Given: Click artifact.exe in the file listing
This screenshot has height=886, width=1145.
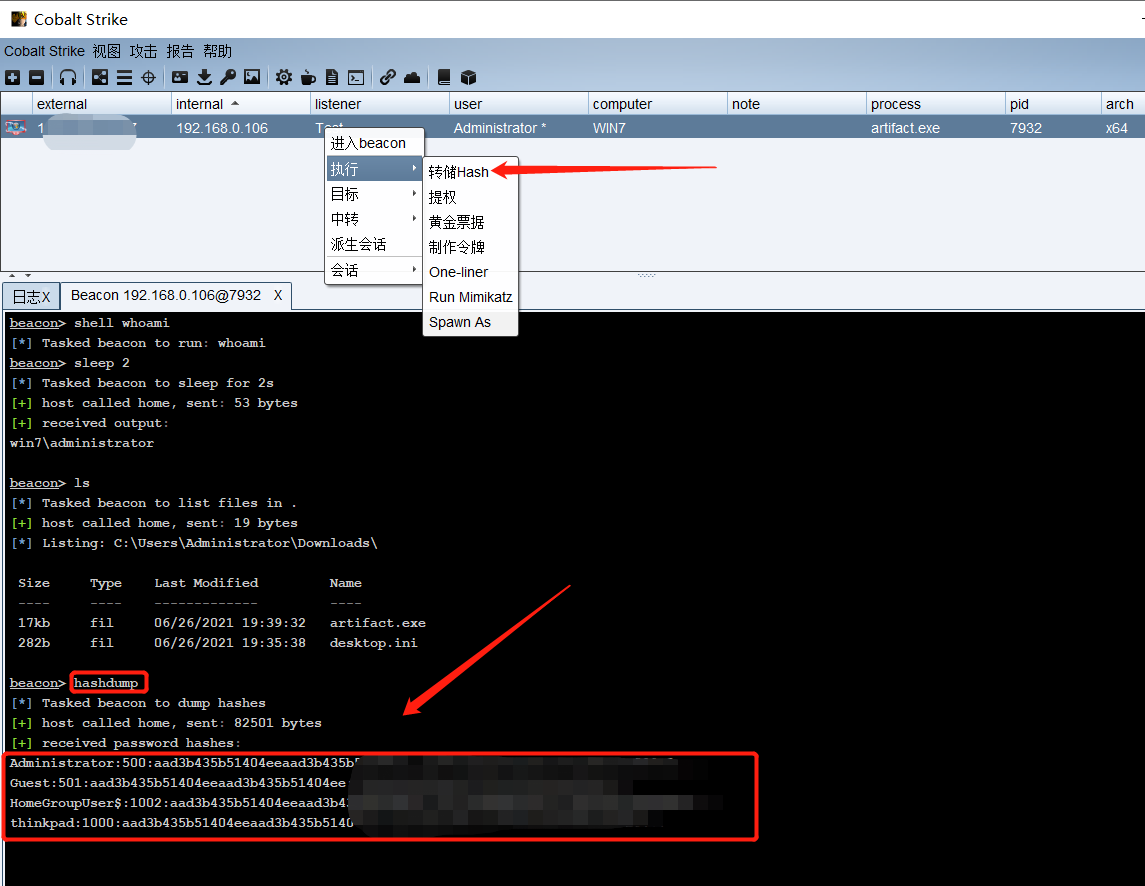Looking at the screenshot, I should pos(378,623).
